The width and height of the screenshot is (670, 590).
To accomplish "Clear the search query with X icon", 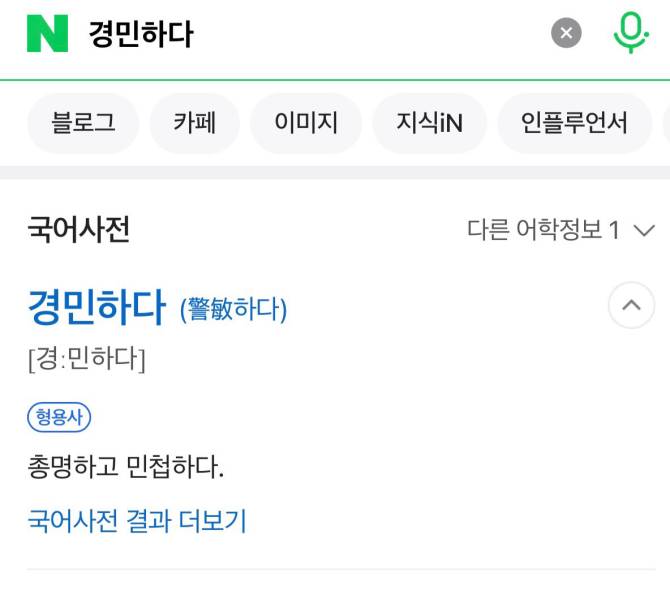I will (x=566, y=33).
